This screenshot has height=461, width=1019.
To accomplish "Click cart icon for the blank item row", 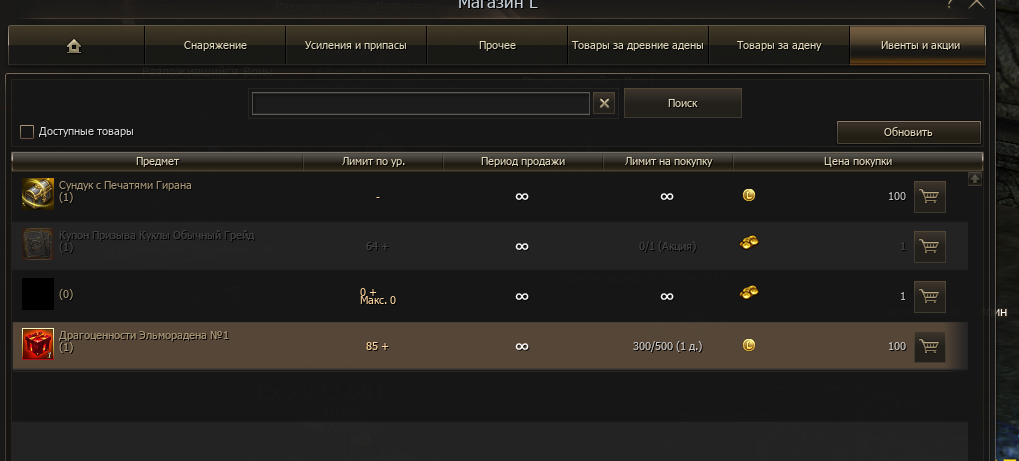I will [930, 296].
